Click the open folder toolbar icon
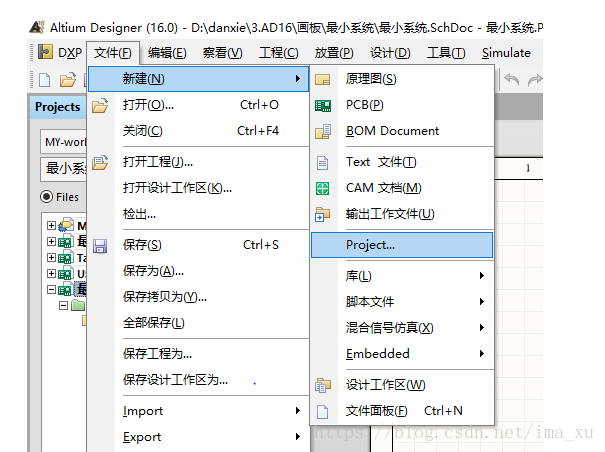This screenshot has height=452, width=605. click(x=67, y=80)
